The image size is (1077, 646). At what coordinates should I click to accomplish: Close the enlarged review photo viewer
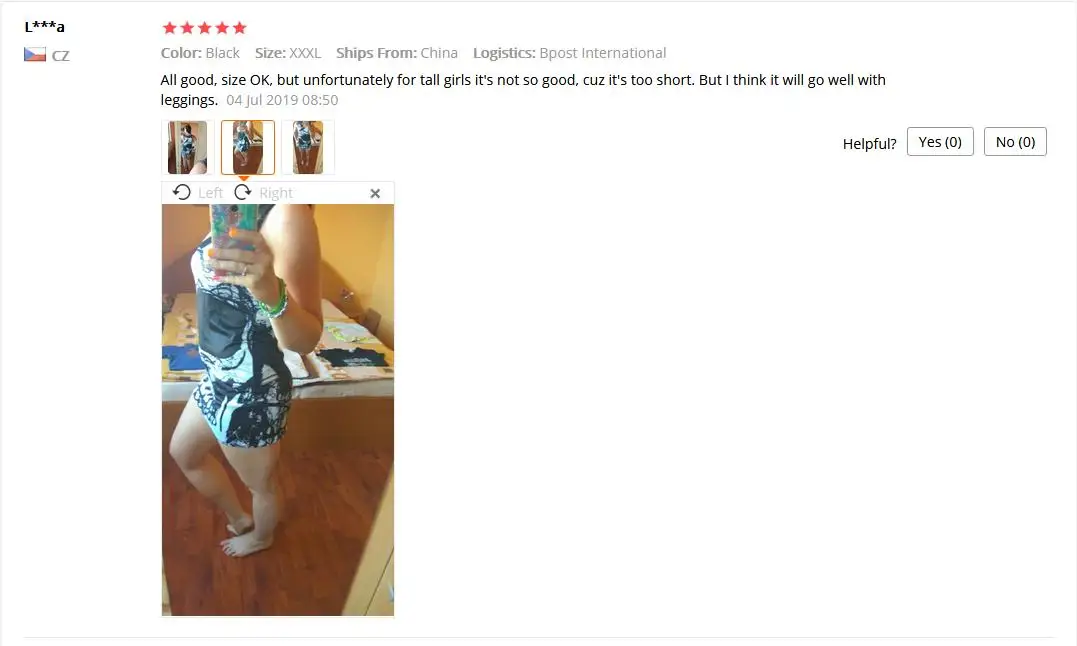tap(375, 194)
